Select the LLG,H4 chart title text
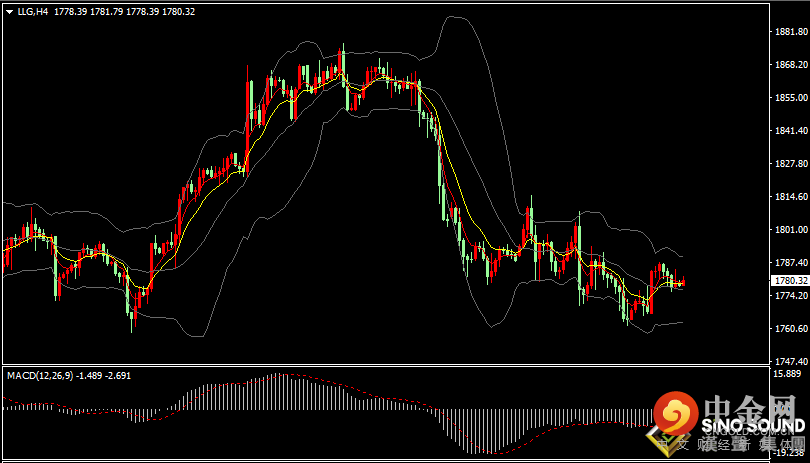The height and width of the screenshot is (463, 810). pyautogui.click(x=33, y=12)
